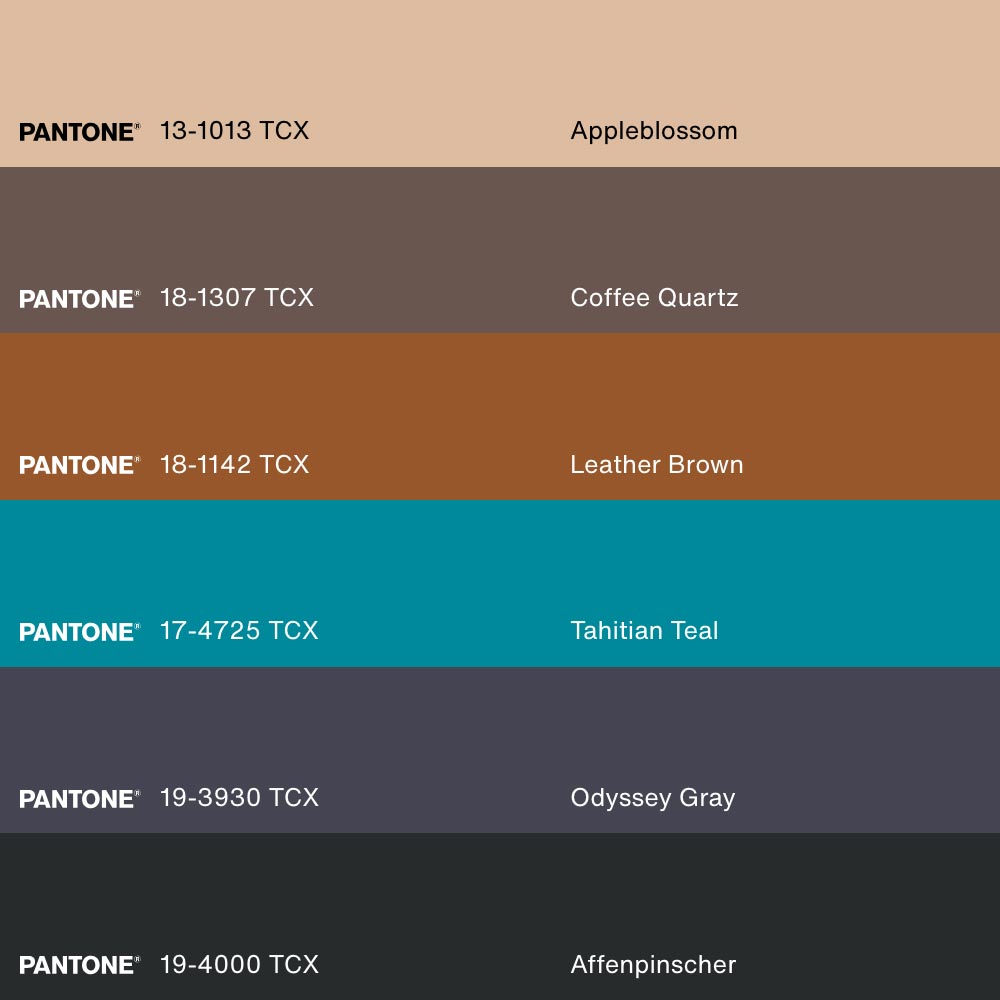1000x1000 pixels.
Task: Select the 19-4000 TCX code text
Action: point(239,965)
